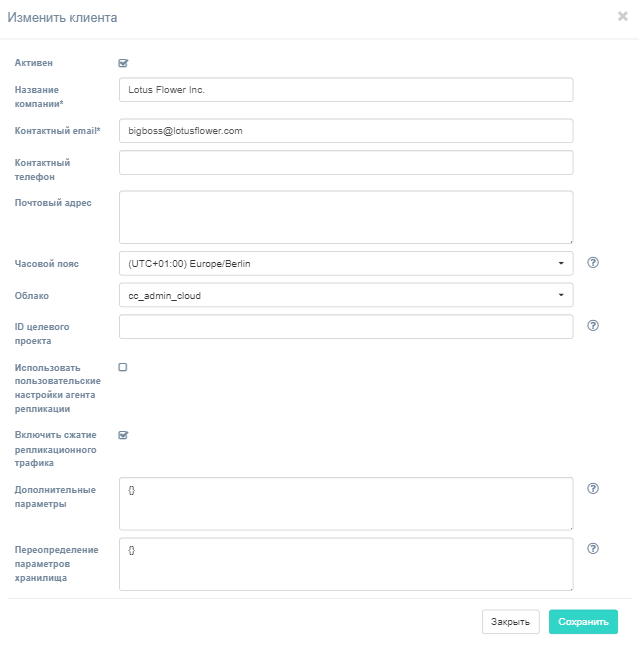
Task: Click the Закрыть button
Action: point(511,621)
